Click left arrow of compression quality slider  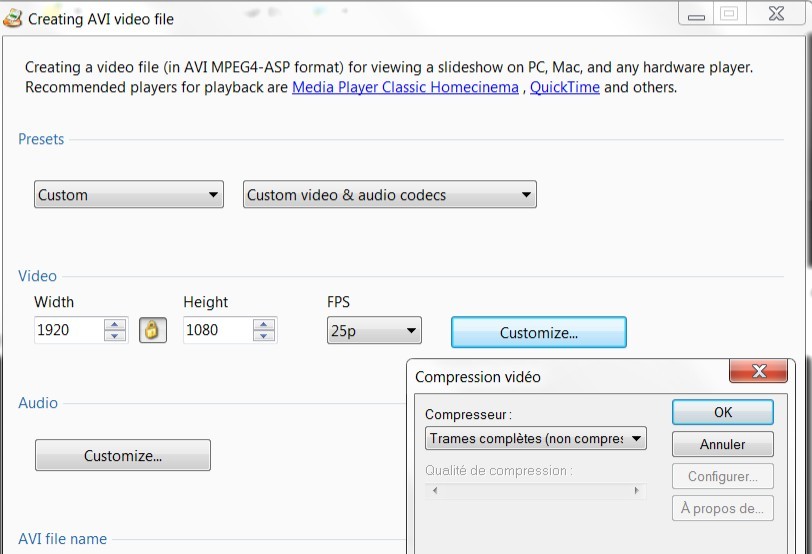[435, 490]
